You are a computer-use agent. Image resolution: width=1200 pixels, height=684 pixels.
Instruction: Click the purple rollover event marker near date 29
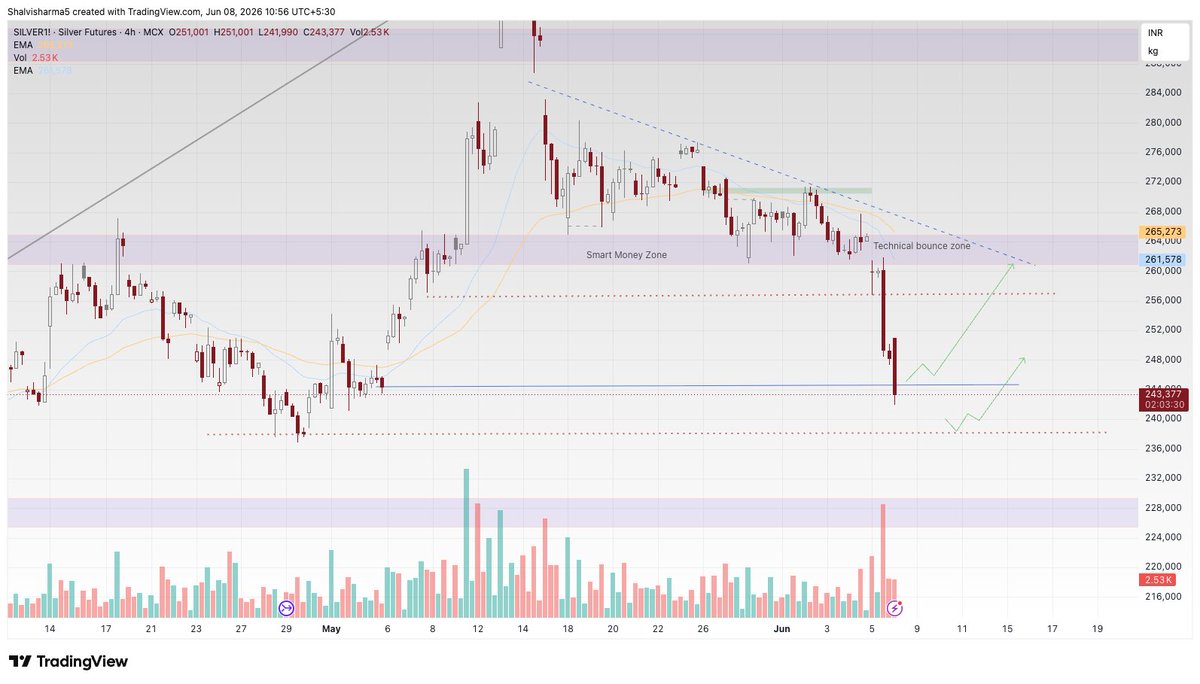286,608
